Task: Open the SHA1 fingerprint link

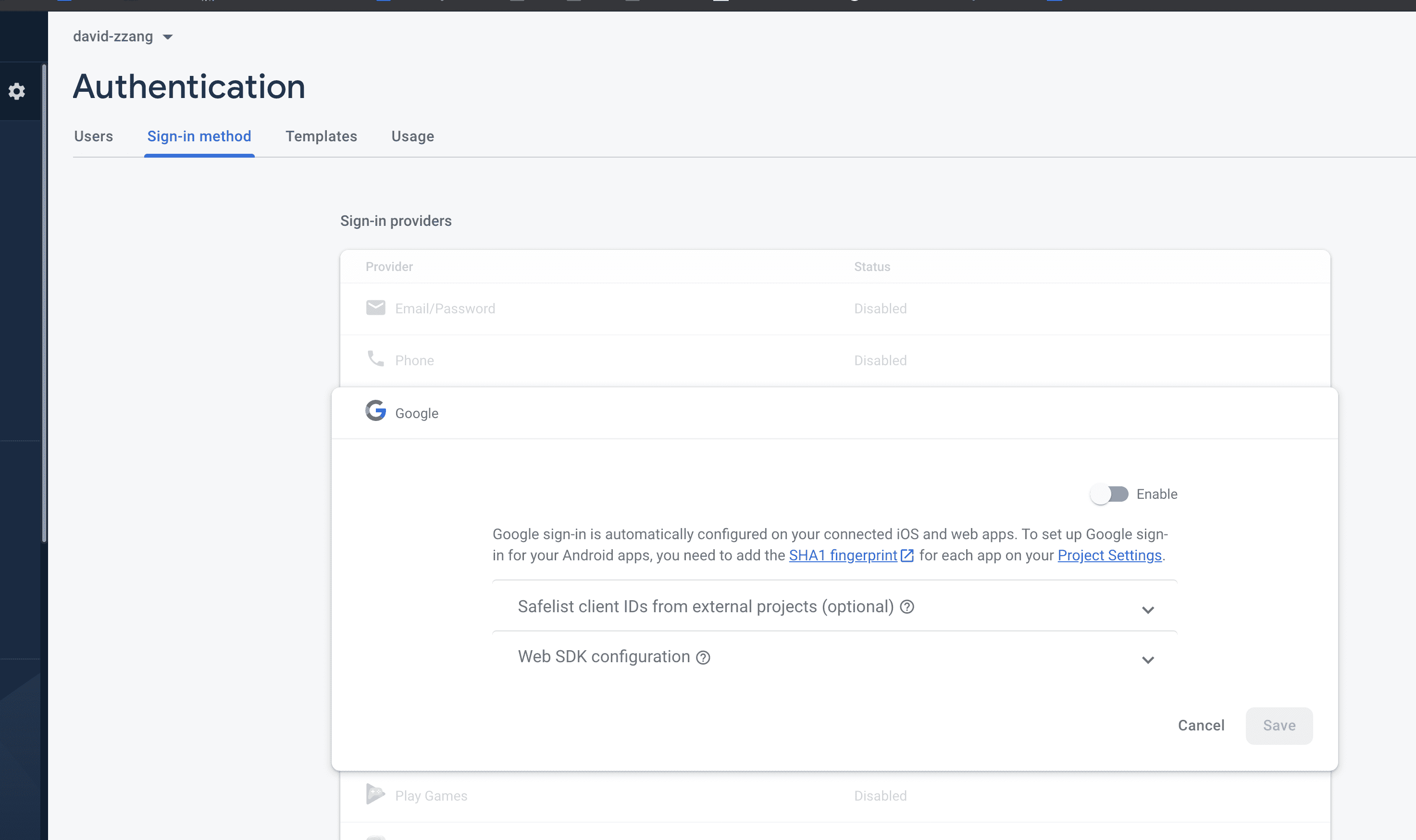Action: pyautogui.click(x=843, y=556)
